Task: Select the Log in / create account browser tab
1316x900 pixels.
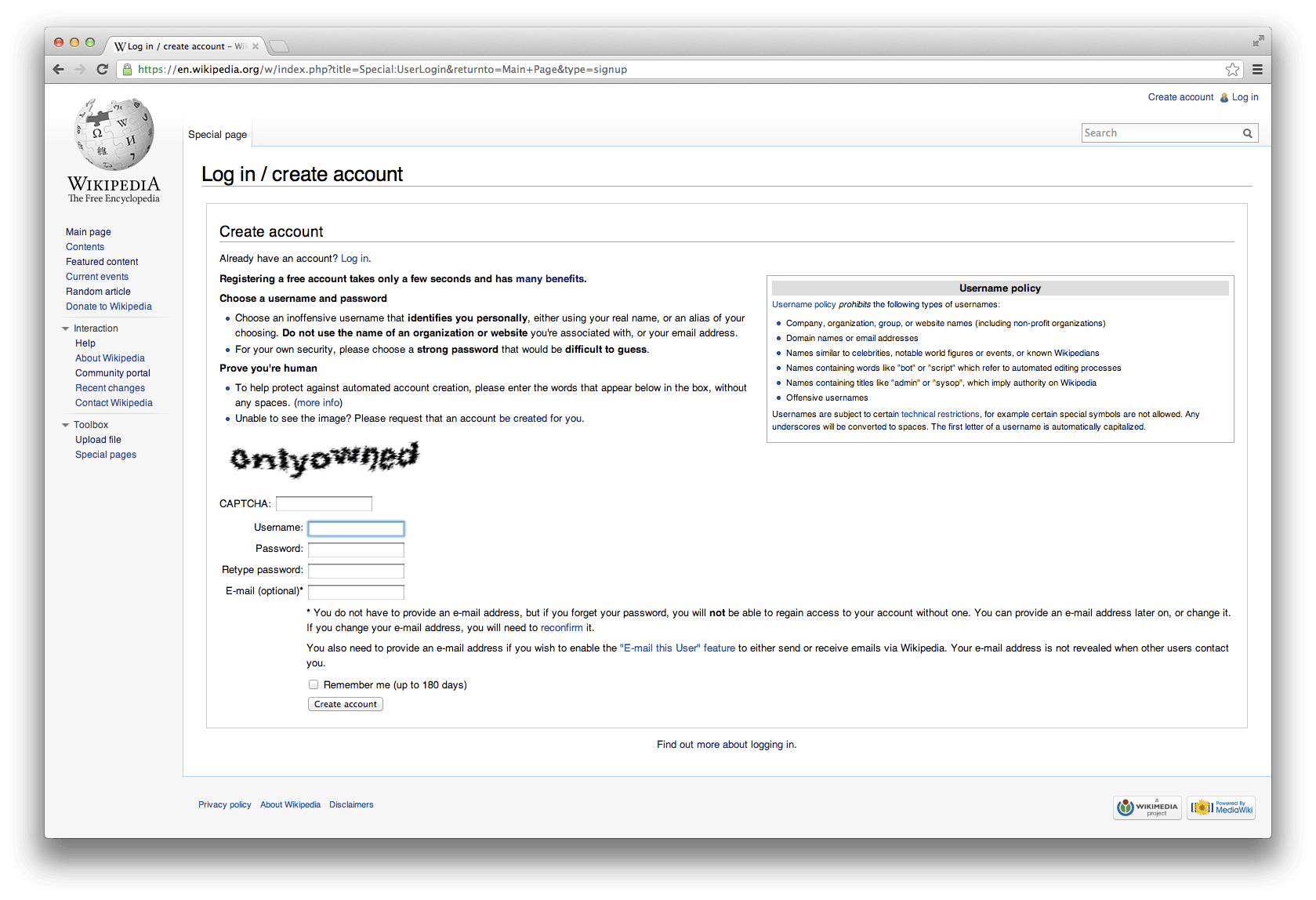Action: (x=187, y=46)
